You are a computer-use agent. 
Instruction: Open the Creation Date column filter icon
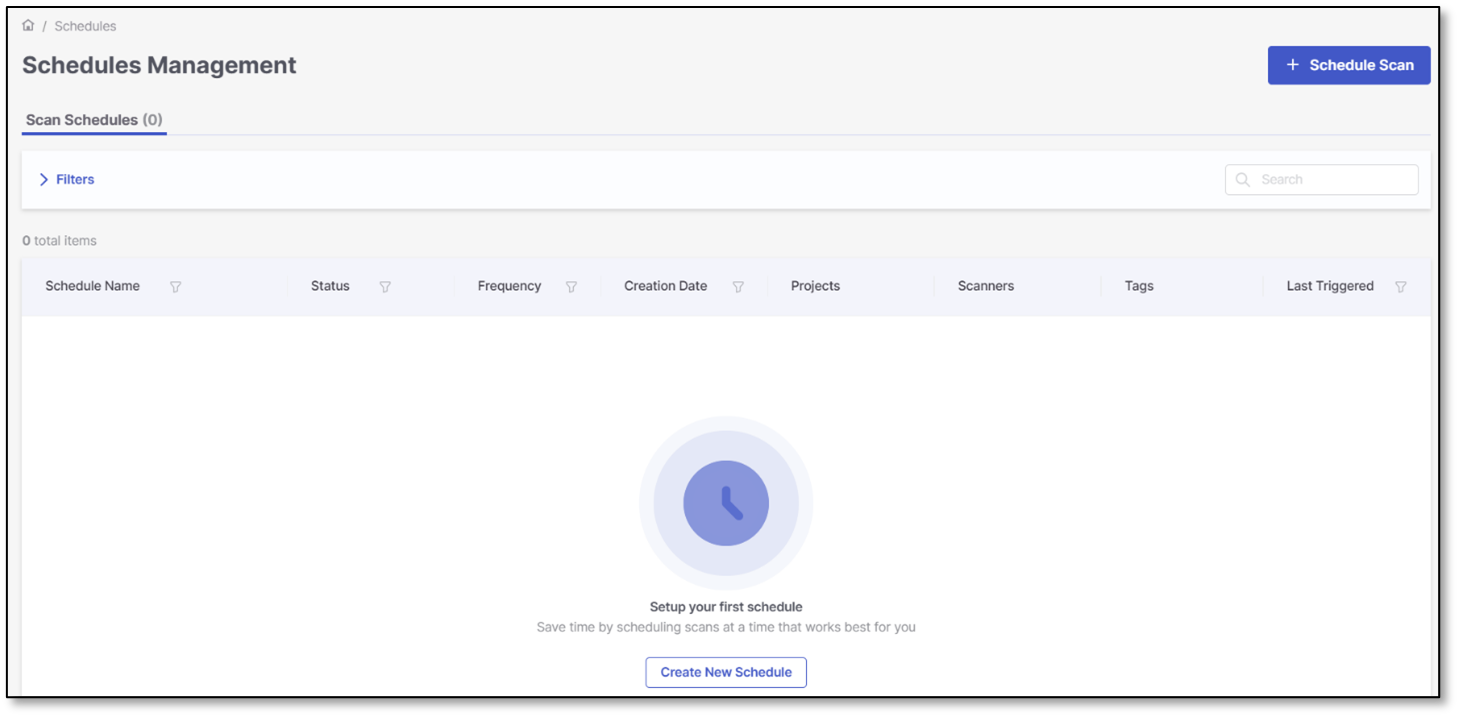(x=738, y=287)
